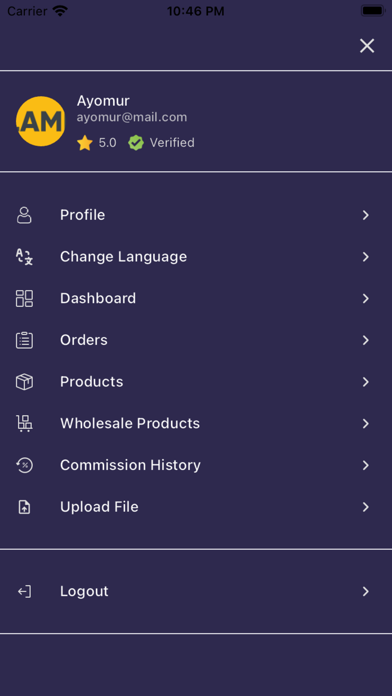Click the Dashboard grid icon
The width and height of the screenshot is (392, 696).
point(24,298)
